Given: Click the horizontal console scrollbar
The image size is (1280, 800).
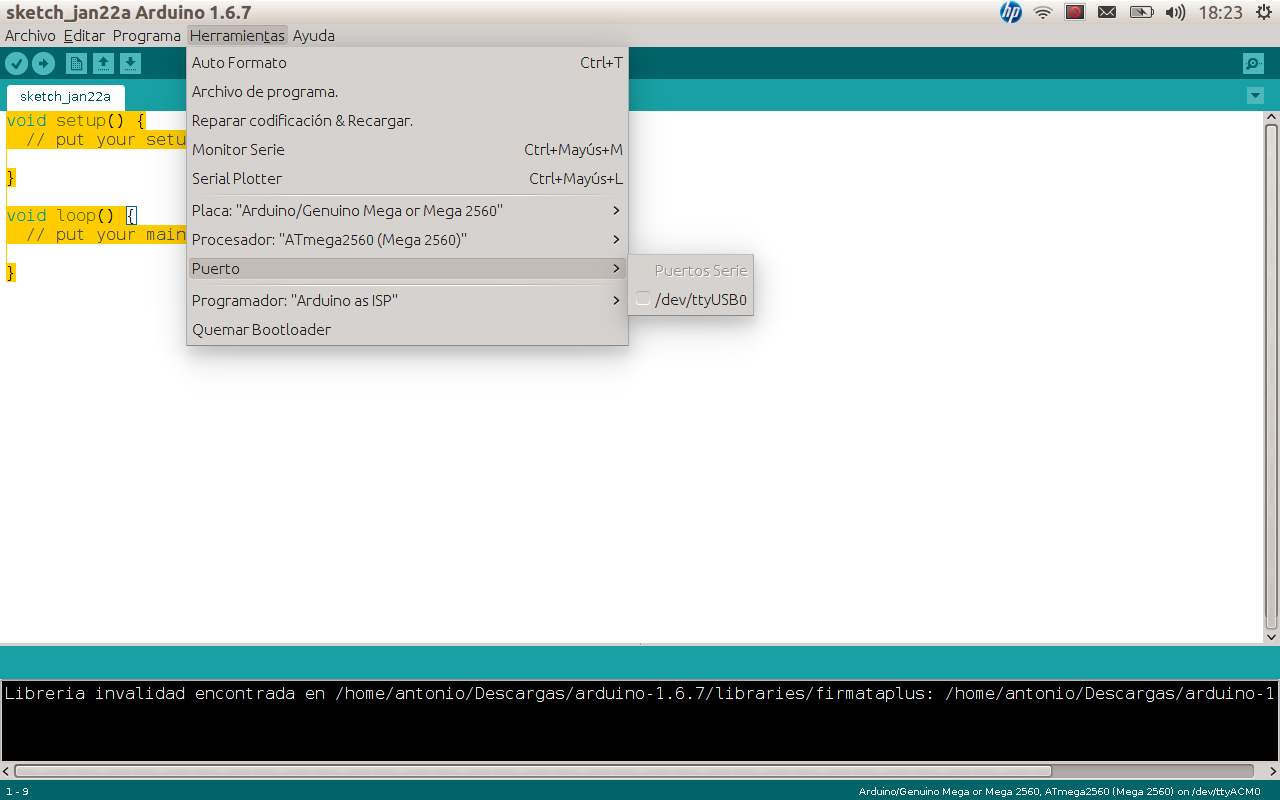Looking at the screenshot, I should [533, 771].
